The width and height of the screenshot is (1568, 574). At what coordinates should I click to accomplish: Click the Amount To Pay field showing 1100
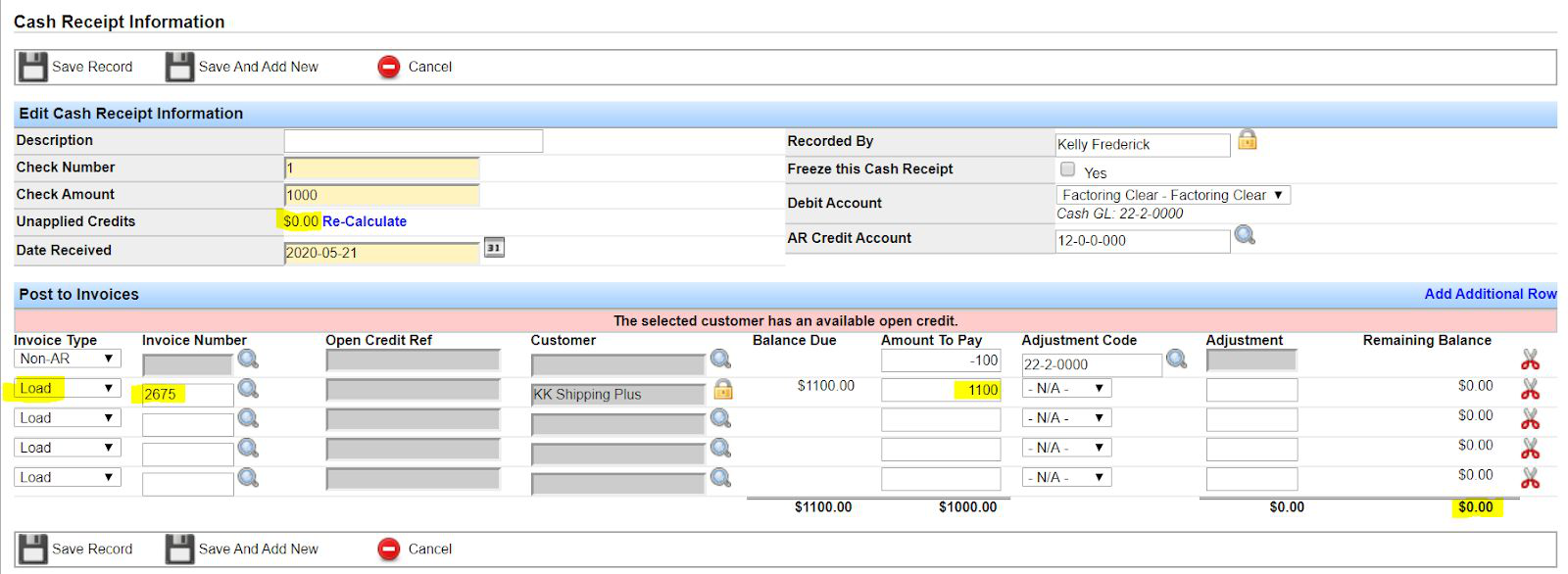[941, 390]
